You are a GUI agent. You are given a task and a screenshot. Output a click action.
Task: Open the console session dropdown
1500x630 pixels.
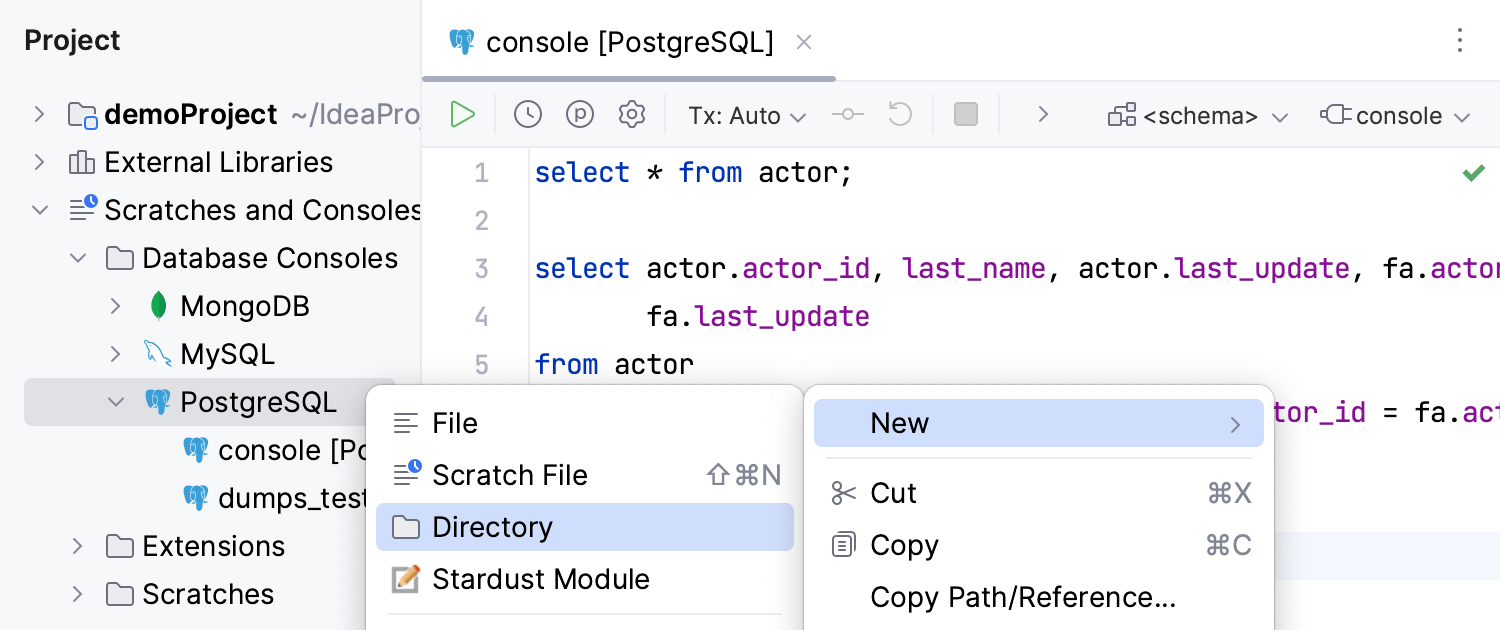point(1396,116)
